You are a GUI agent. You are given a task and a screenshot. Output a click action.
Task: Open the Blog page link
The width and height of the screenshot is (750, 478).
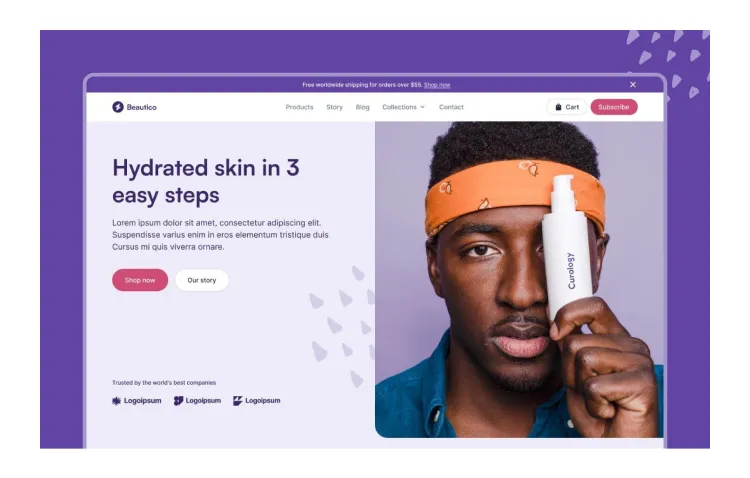[363, 107]
